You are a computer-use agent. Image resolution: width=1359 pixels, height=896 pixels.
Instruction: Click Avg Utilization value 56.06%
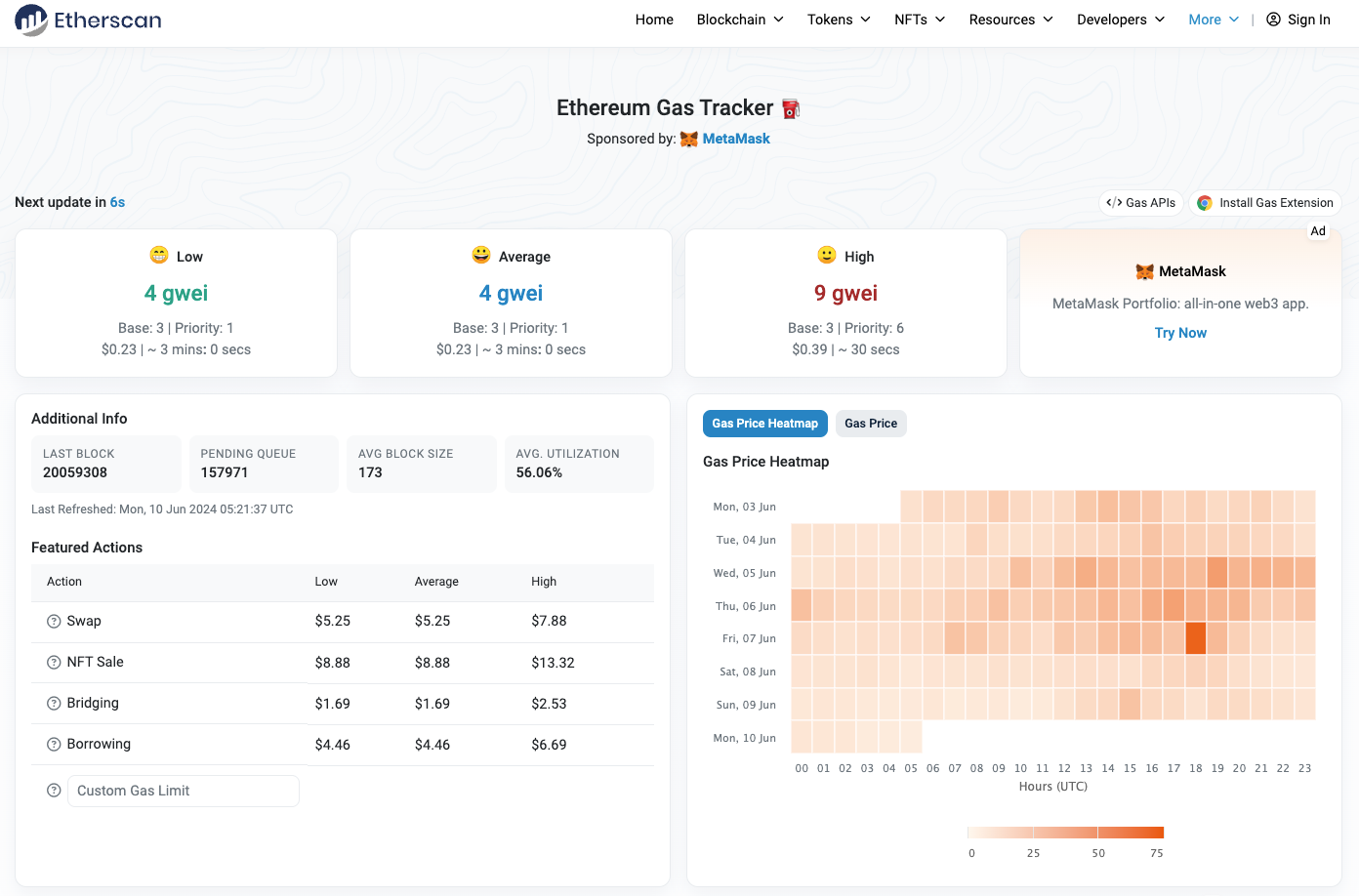point(539,472)
